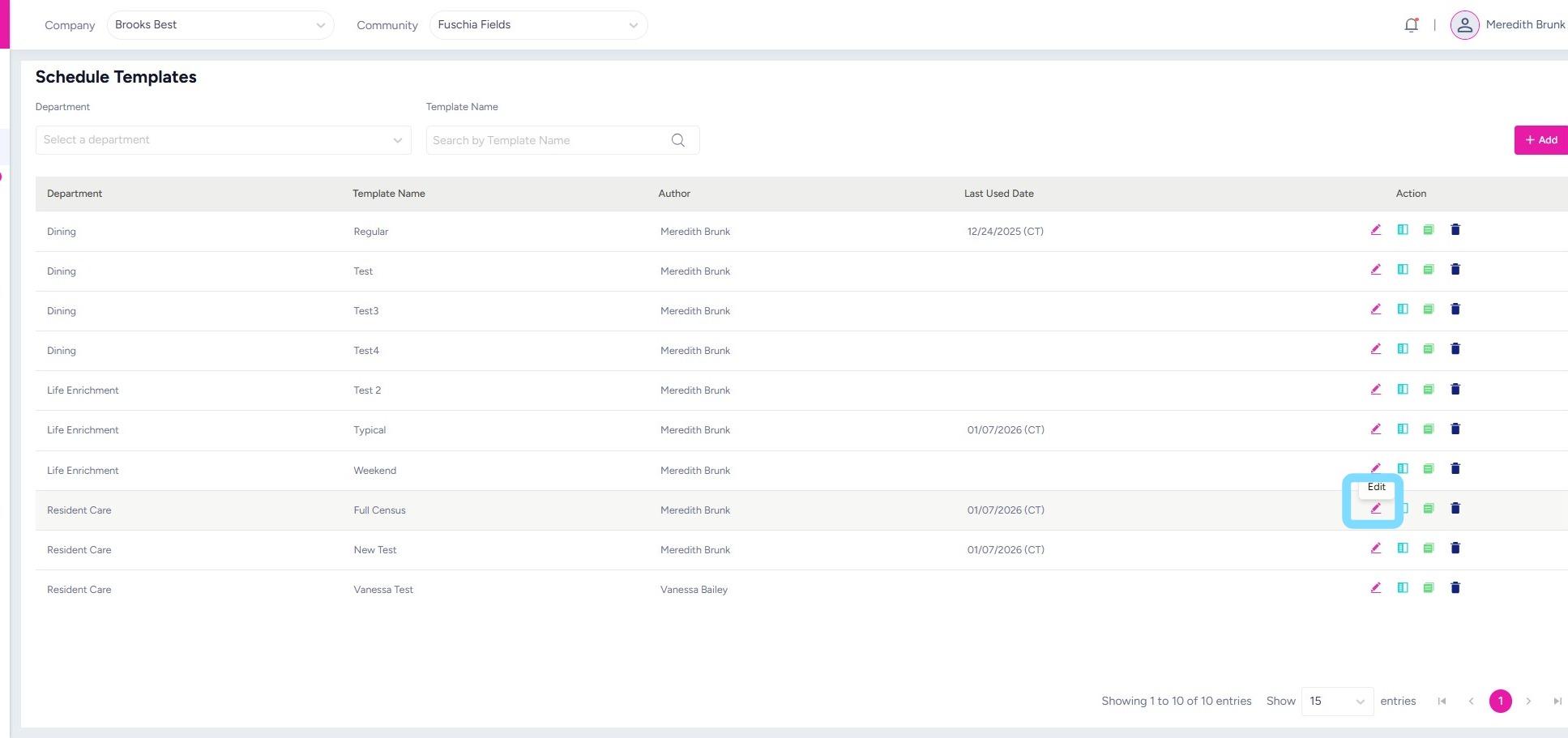
Task: Click the user profile avatar icon
Action: (x=1464, y=25)
